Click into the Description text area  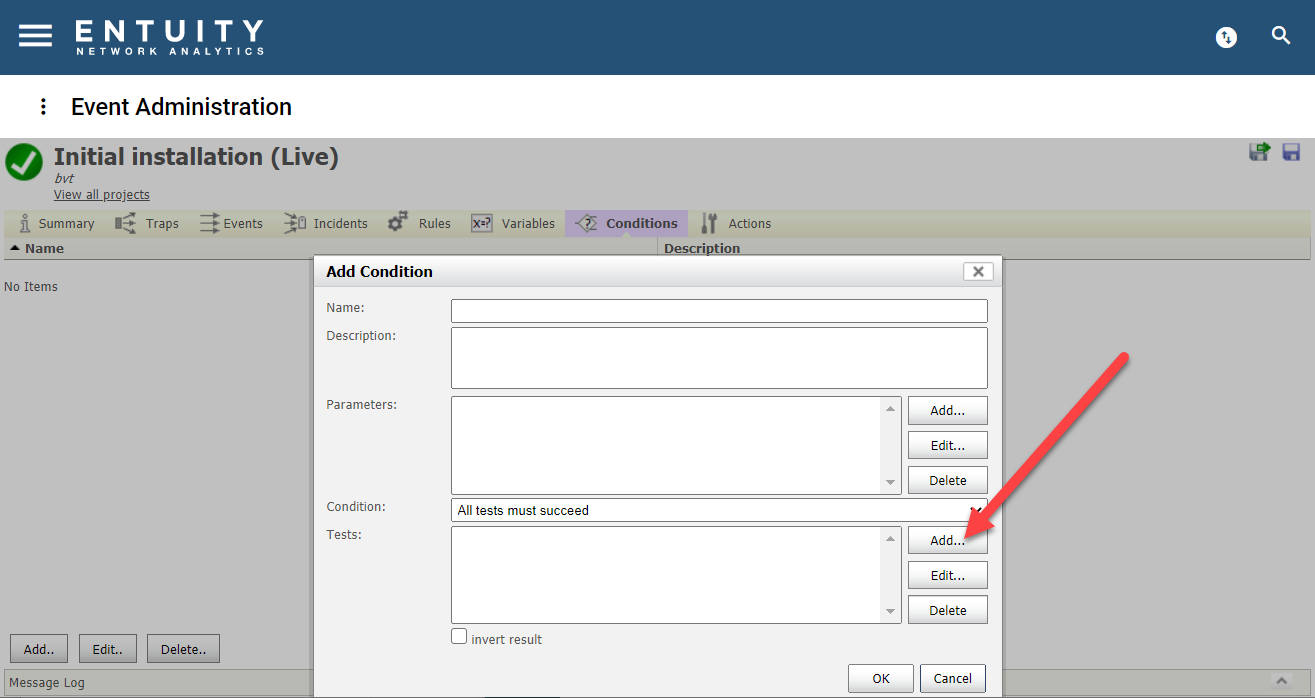pos(719,358)
